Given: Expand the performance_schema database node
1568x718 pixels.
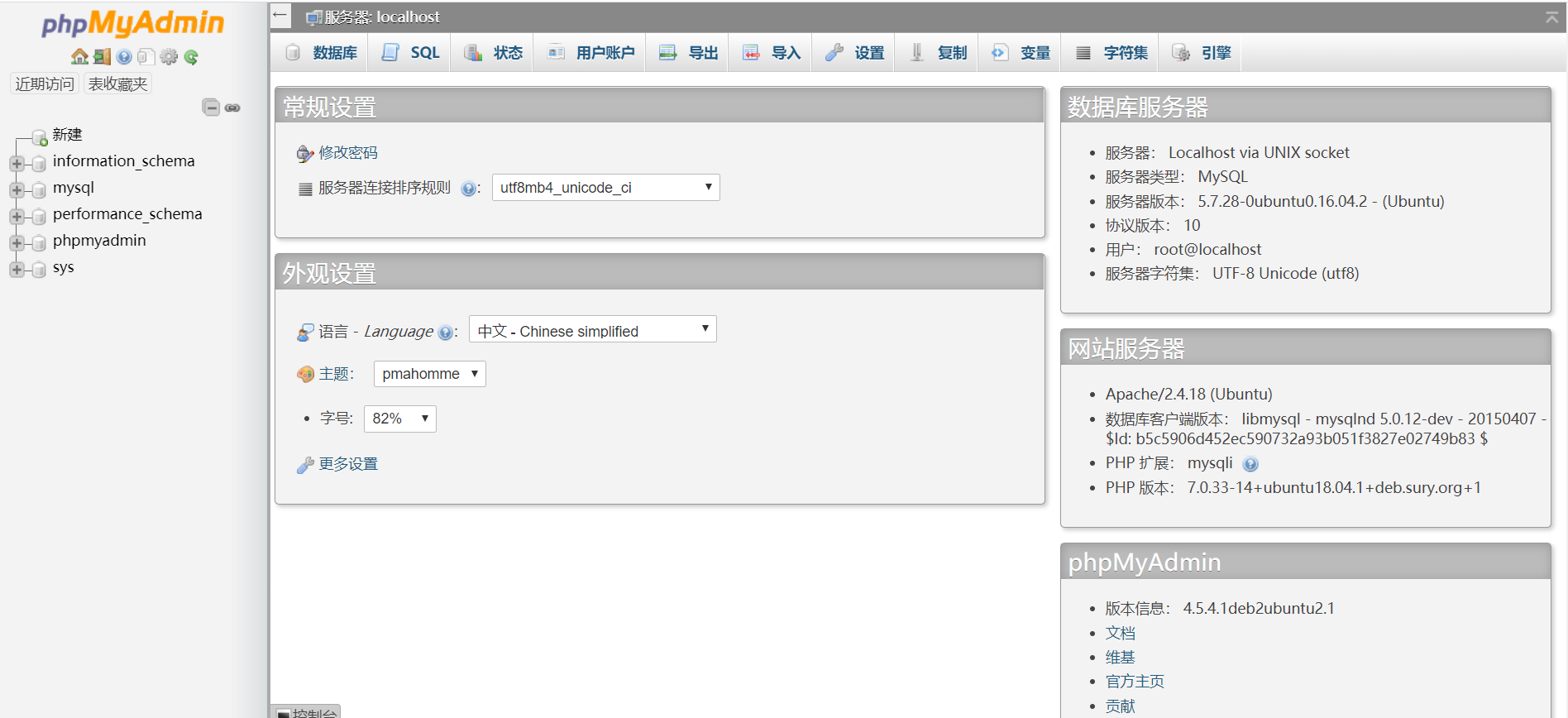Looking at the screenshot, I should pyautogui.click(x=17, y=216).
